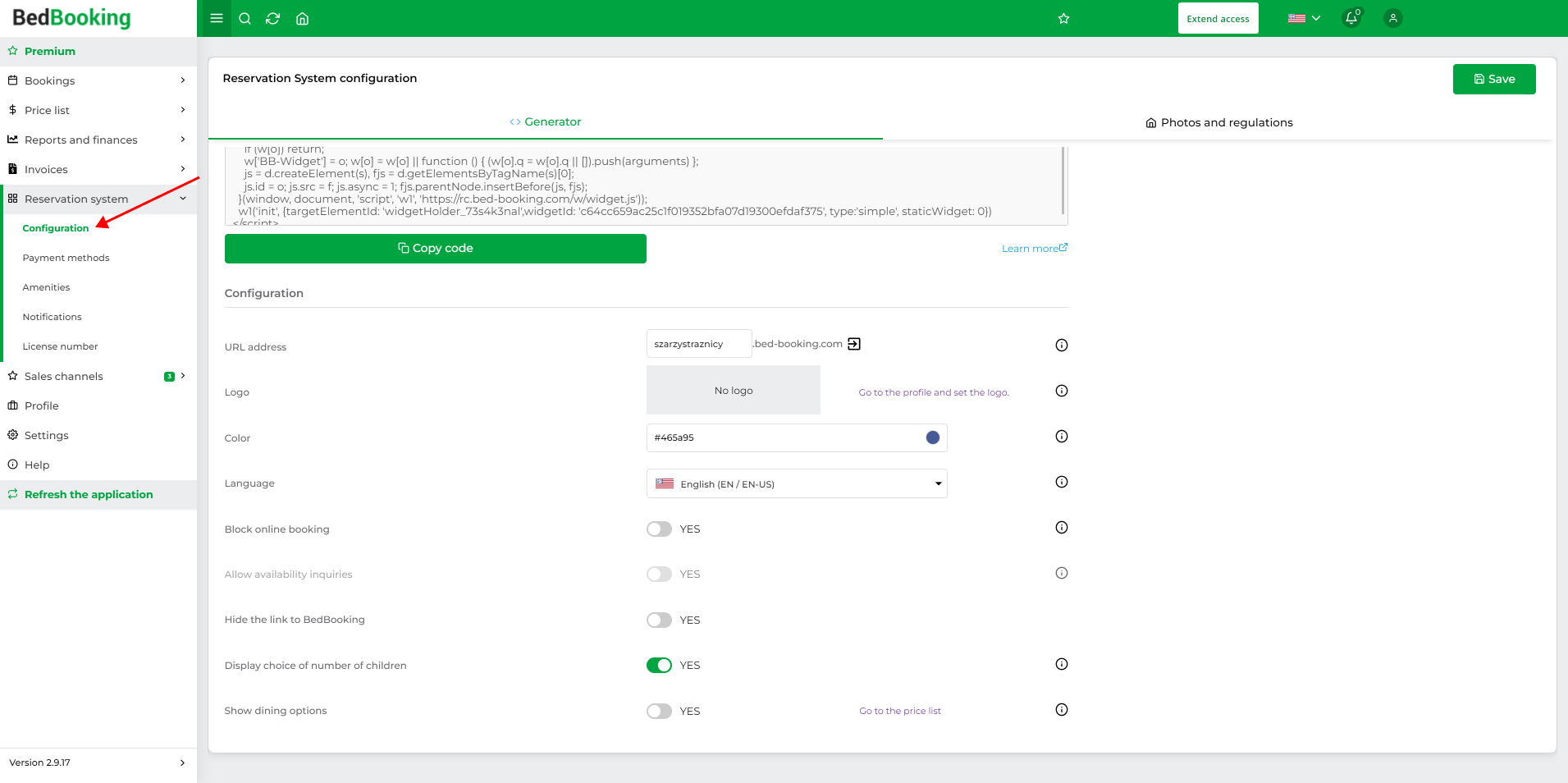Open URL address external link icon
The width and height of the screenshot is (1568, 783).
(x=854, y=344)
